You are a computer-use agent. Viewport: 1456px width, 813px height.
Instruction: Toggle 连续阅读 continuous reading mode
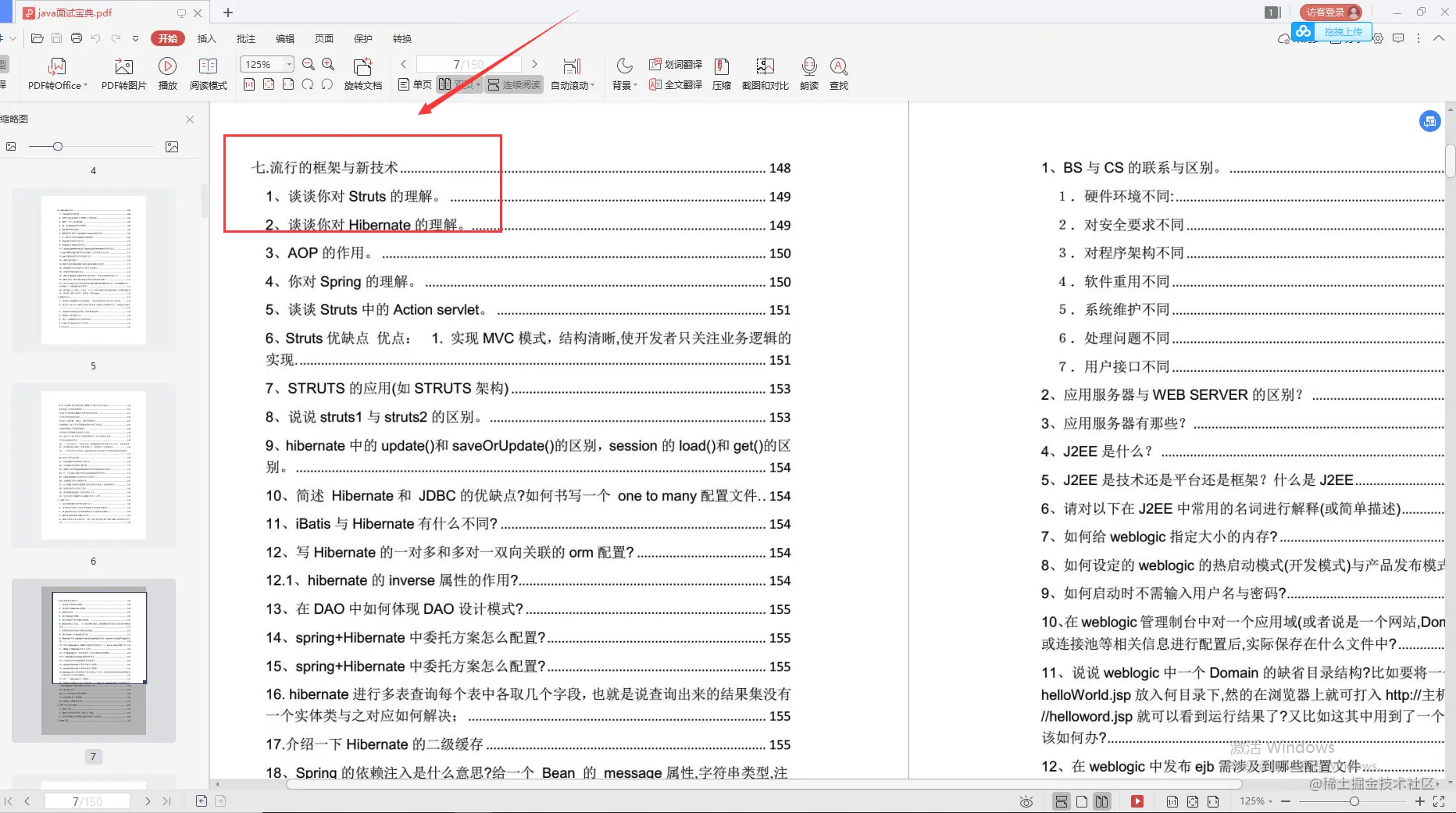(514, 84)
